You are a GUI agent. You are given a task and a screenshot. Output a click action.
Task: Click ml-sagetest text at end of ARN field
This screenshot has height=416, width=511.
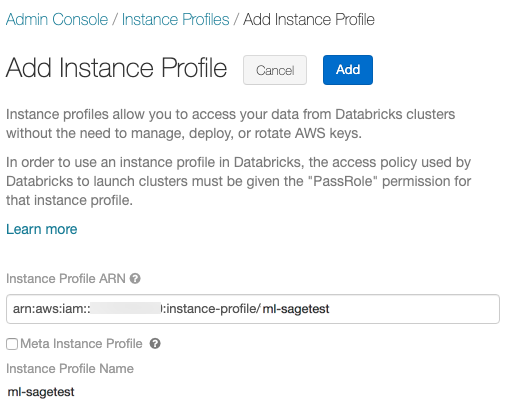coord(296,309)
